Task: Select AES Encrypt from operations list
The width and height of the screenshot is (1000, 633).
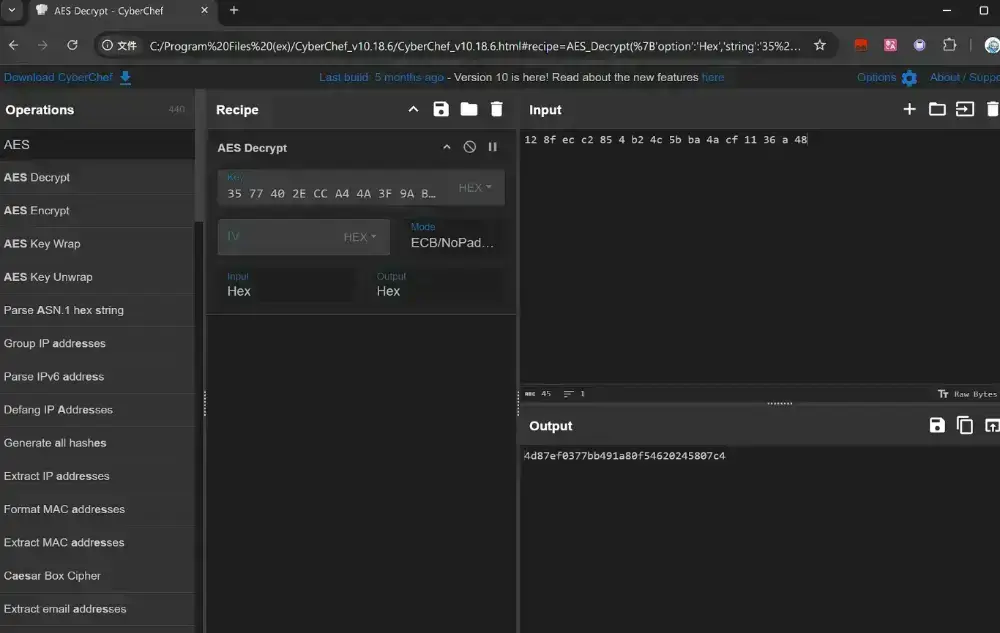Action: point(37,211)
